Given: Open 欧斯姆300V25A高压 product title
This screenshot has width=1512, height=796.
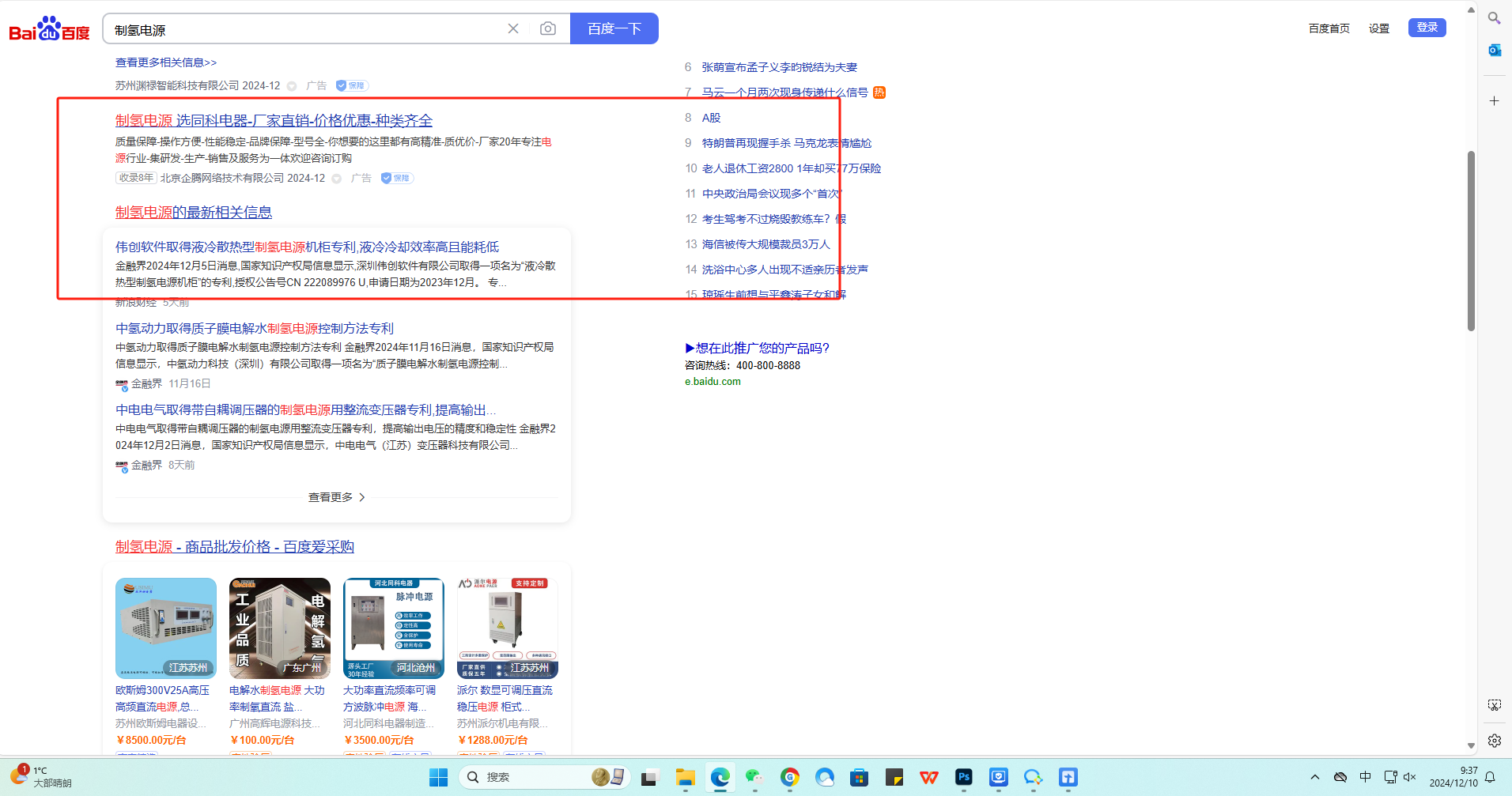Looking at the screenshot, I should click(163, 699).
